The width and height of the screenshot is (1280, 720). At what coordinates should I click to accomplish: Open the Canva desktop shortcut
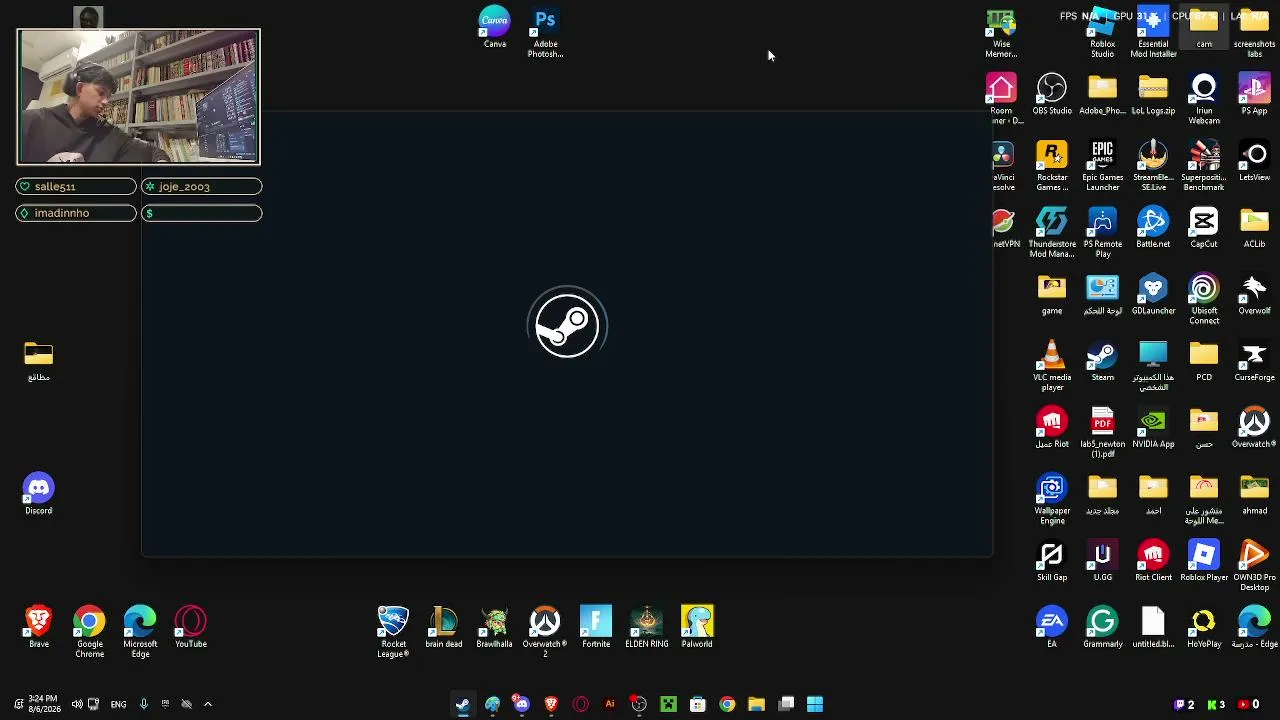click(494, 28)
